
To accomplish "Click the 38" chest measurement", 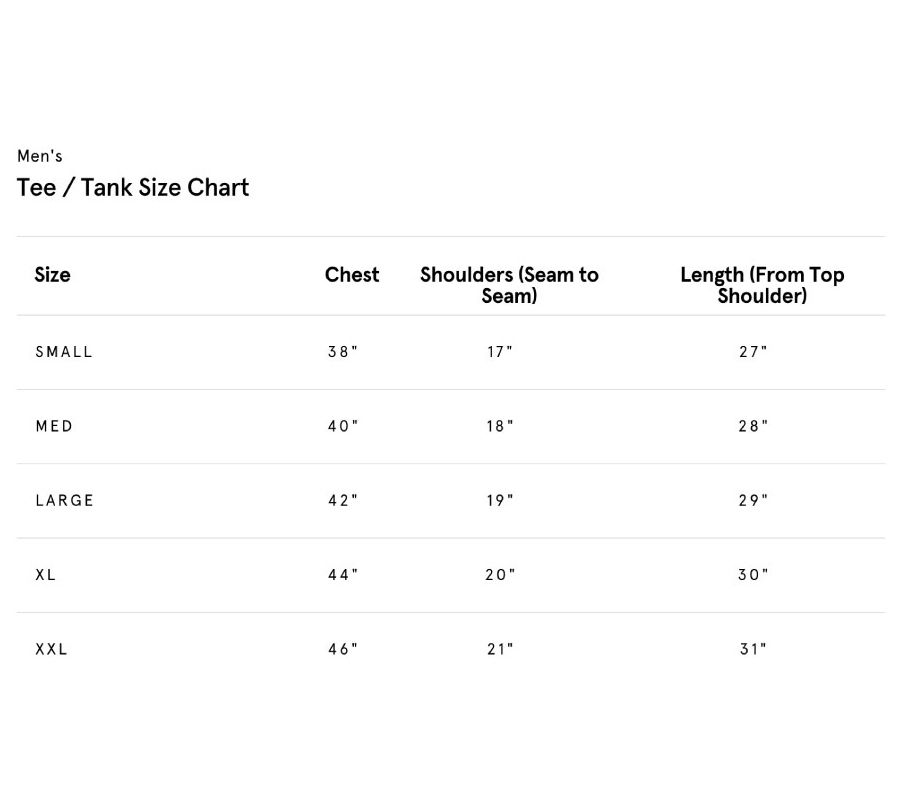I will coord(343,352).
